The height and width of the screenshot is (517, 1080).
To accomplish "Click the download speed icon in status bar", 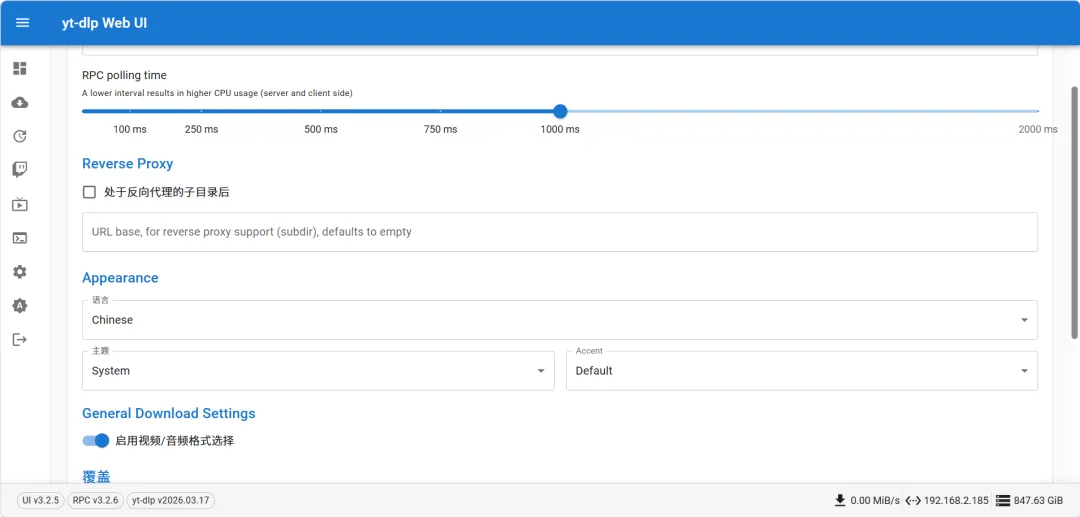I will click(840, 500).
